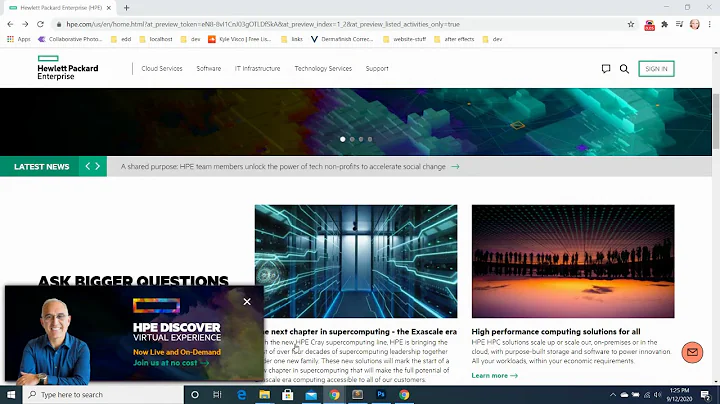The height and width of the screenshot is (404, 720).
Task: Open File Explorer from taskbar
Action: (x=264, y=395)
